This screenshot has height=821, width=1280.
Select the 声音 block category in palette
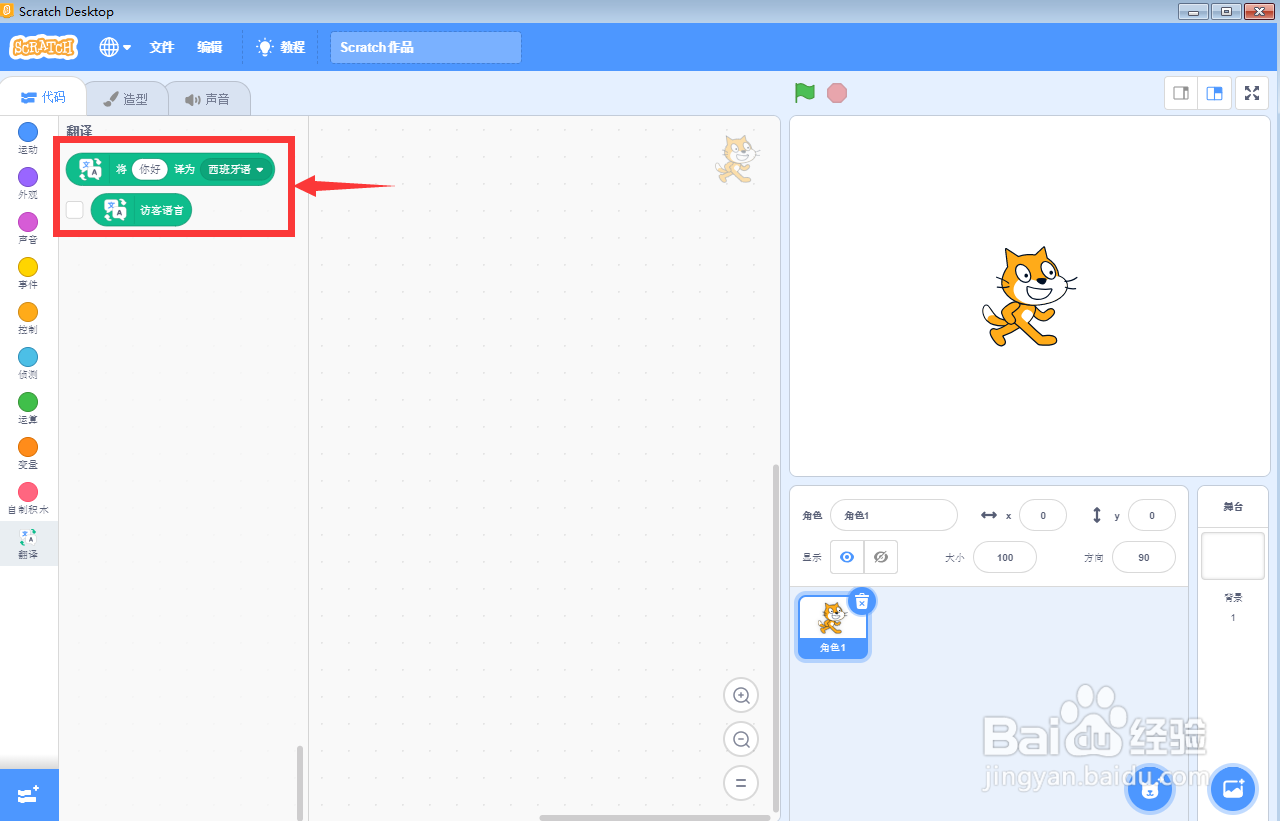click(x=28, y=228)
